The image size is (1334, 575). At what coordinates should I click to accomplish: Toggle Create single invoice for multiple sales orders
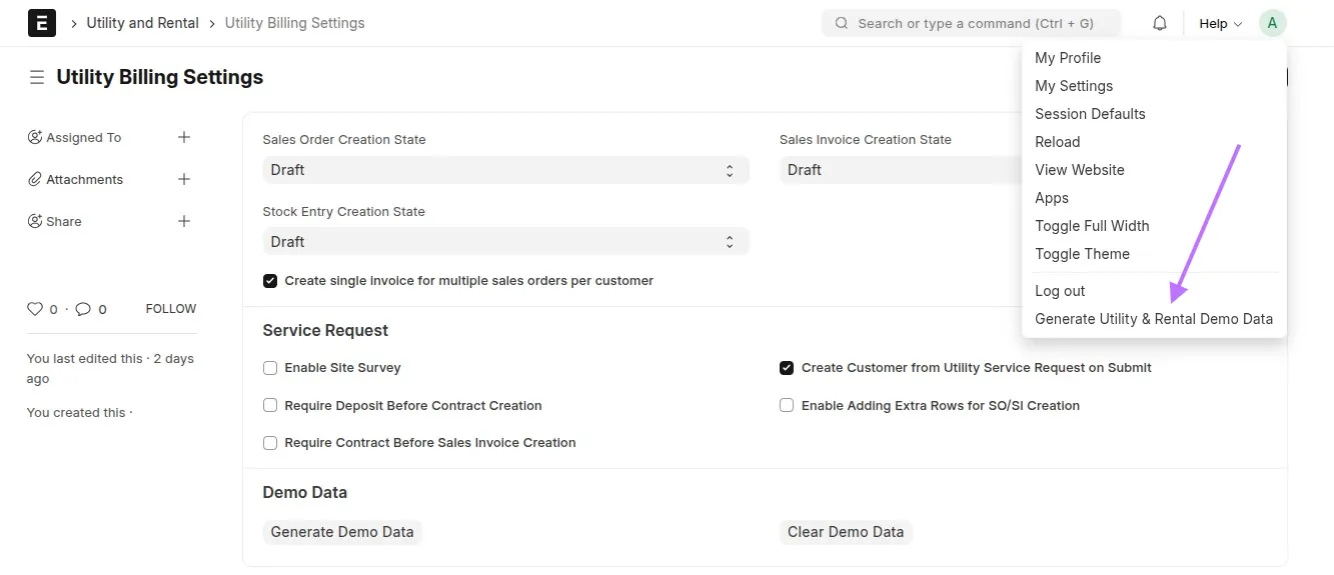tap(270, 281)
